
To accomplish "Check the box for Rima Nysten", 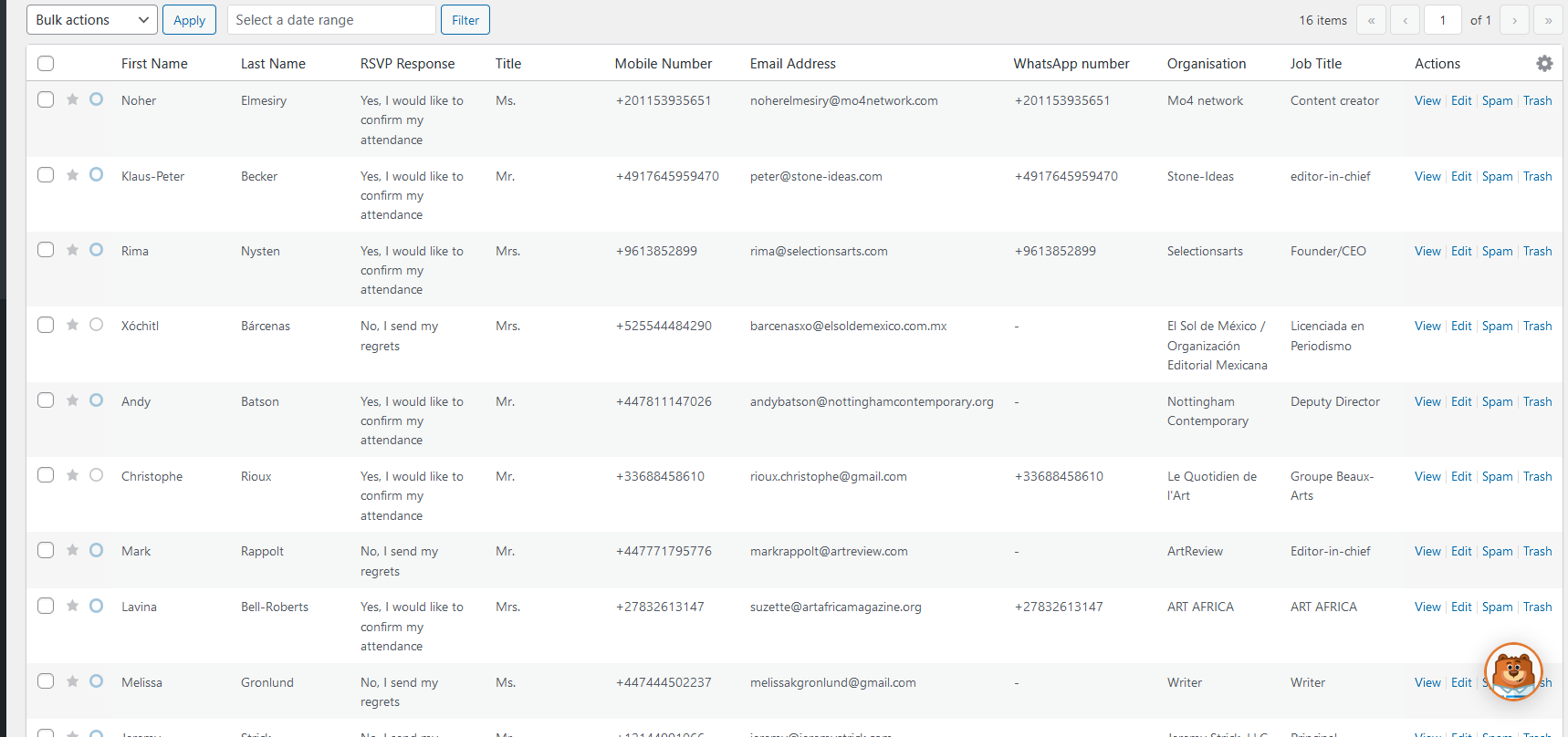I will tap(46, 250).
